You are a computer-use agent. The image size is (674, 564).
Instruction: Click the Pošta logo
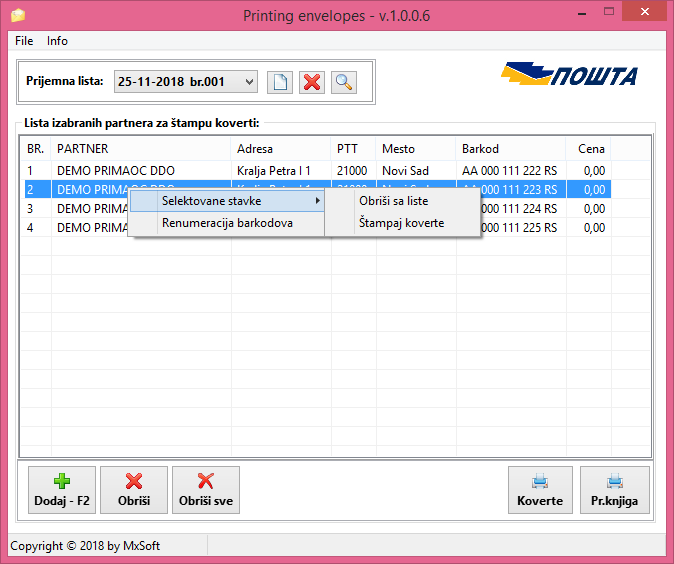(569, 74)
